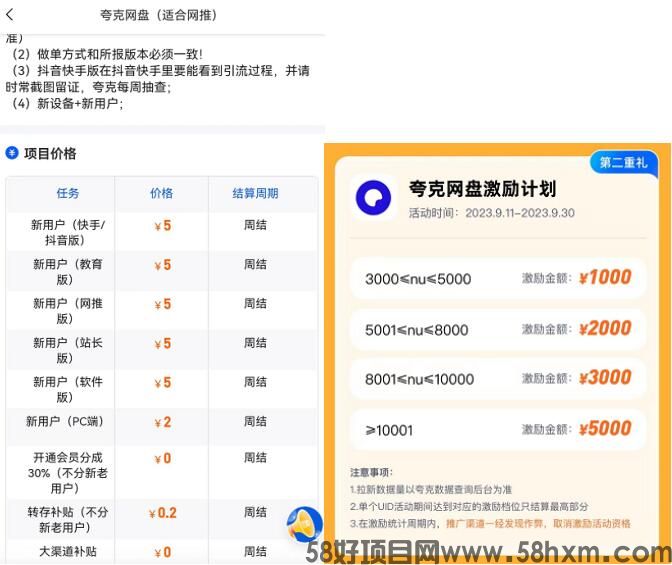Select the 价格 column header
This screenshot has width=672, height=565.
(x=162, y=193)
